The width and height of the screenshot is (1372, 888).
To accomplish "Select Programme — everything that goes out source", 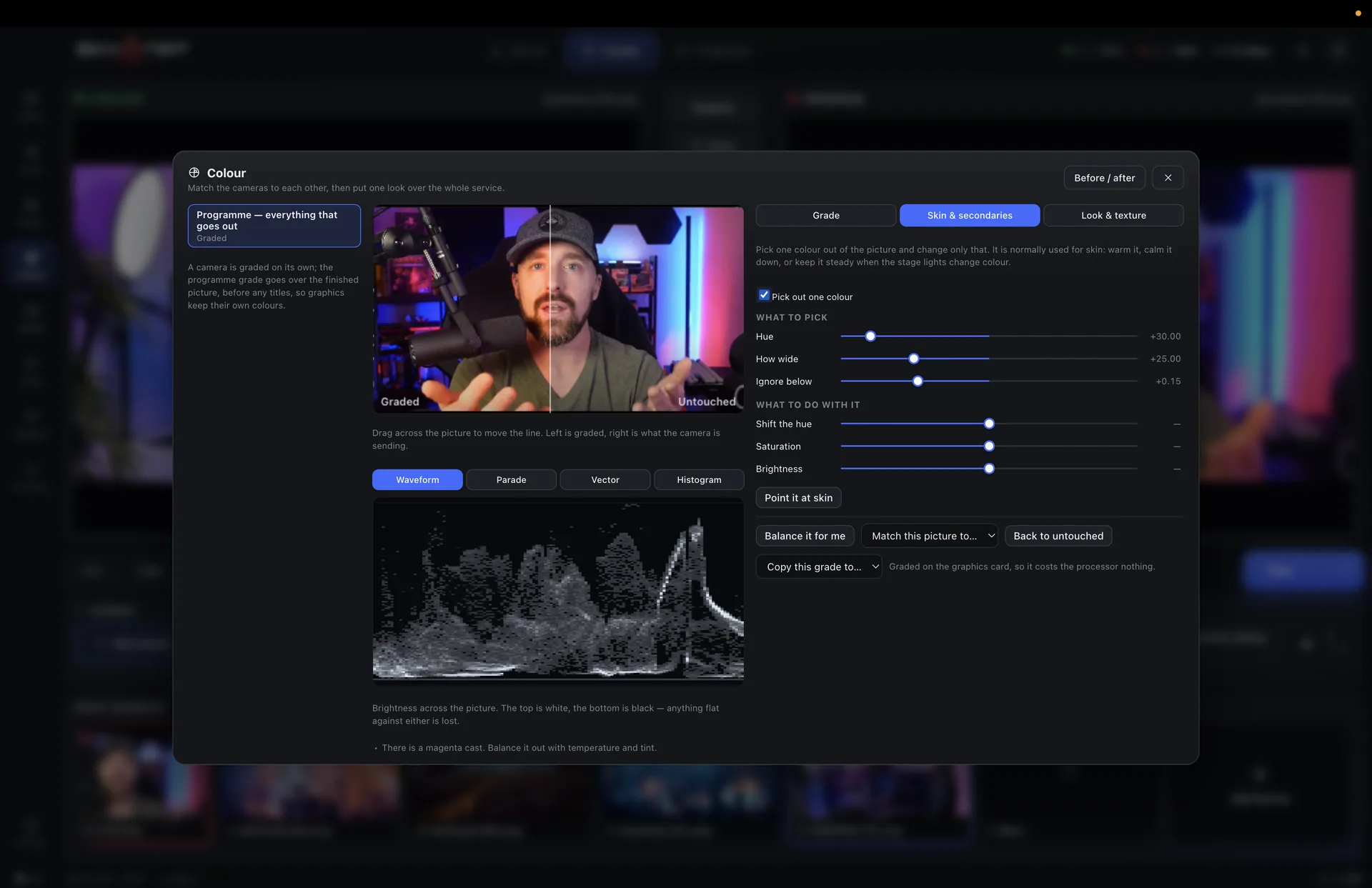I will coord(274,226).
